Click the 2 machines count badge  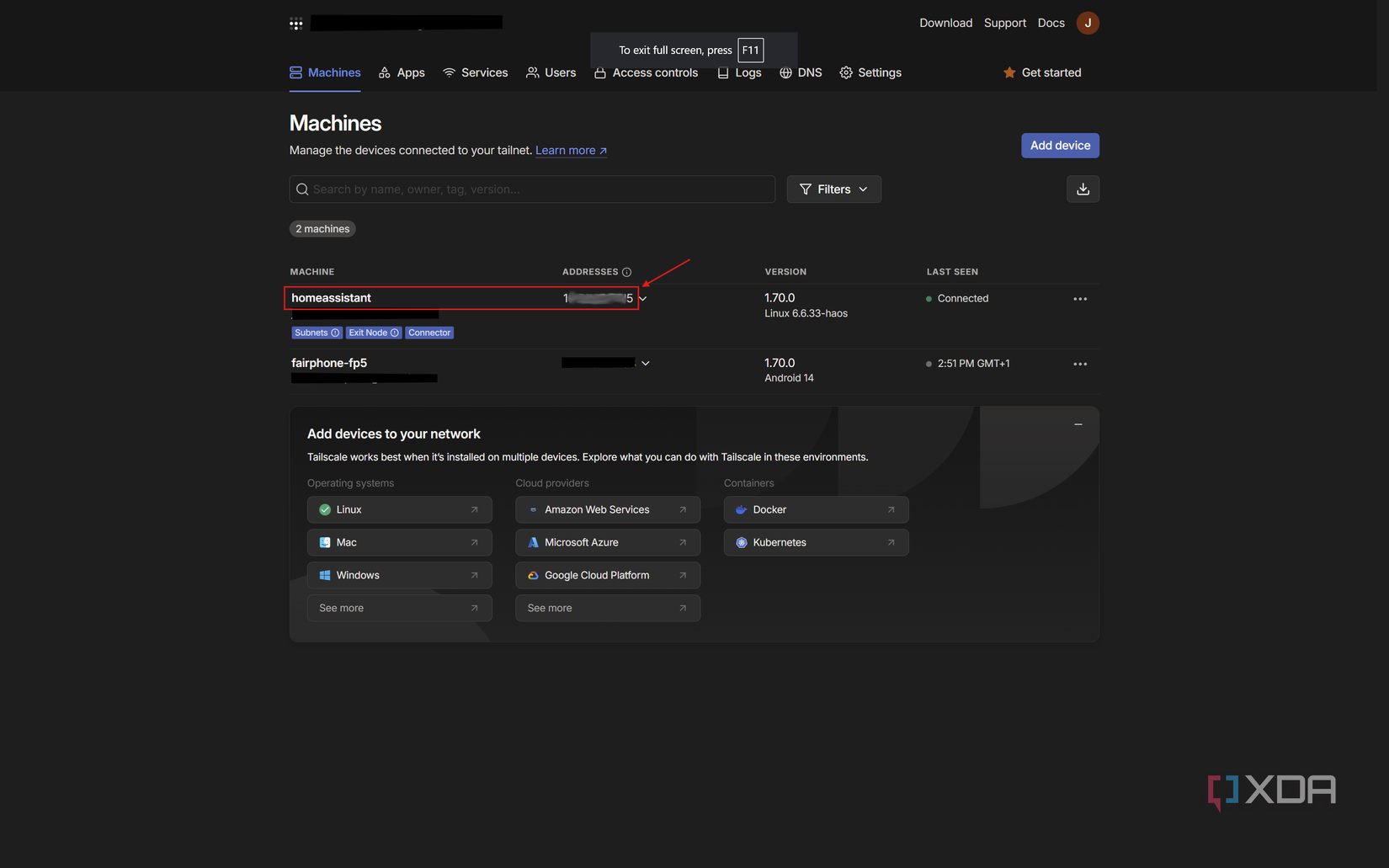point(322,229)
